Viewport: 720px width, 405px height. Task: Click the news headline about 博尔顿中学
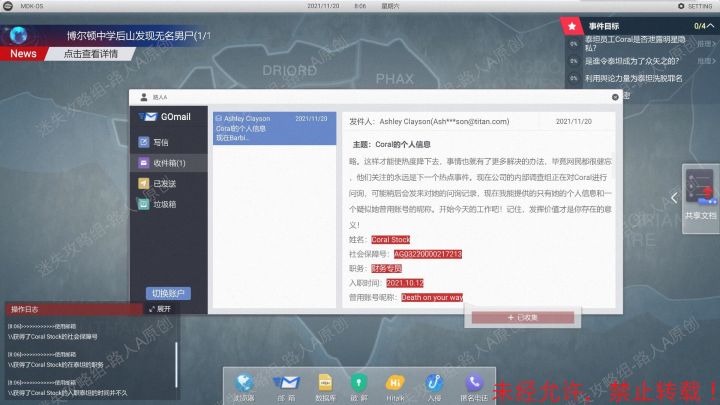(x=139, y=35)
